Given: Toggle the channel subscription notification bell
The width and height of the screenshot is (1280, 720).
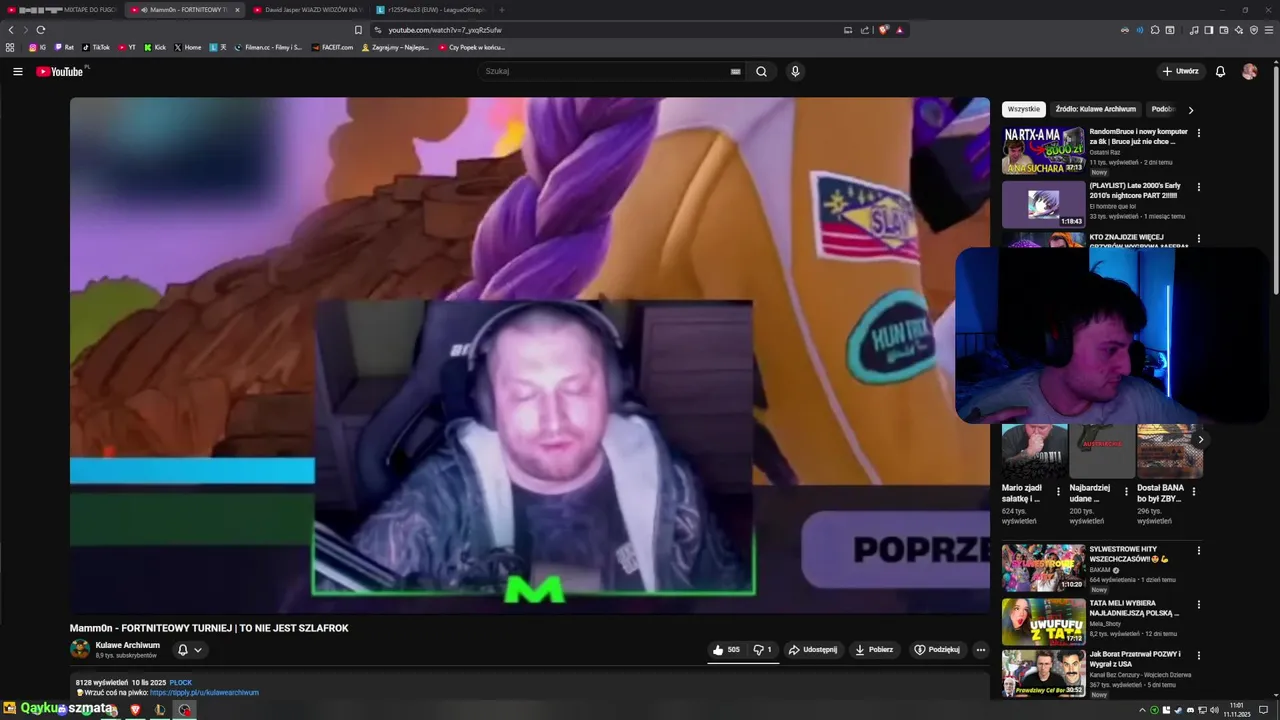Looking at the screenshot, I should pyautogui.click(x=182, y=649).
